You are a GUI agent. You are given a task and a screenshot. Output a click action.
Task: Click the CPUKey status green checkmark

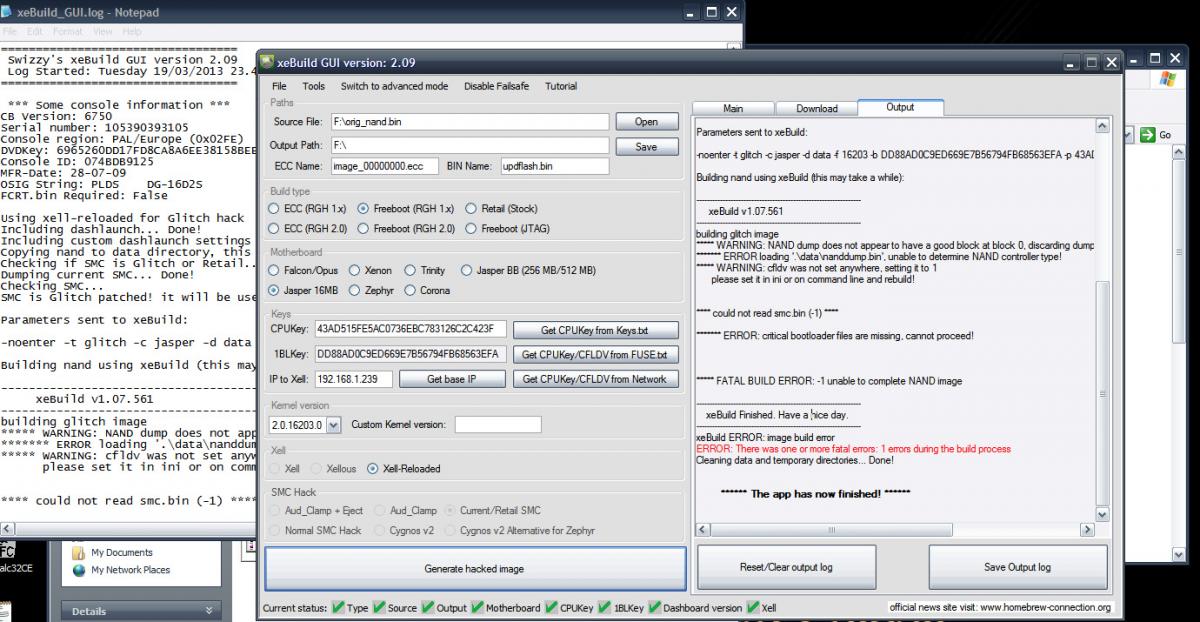(x=550, y=607)
